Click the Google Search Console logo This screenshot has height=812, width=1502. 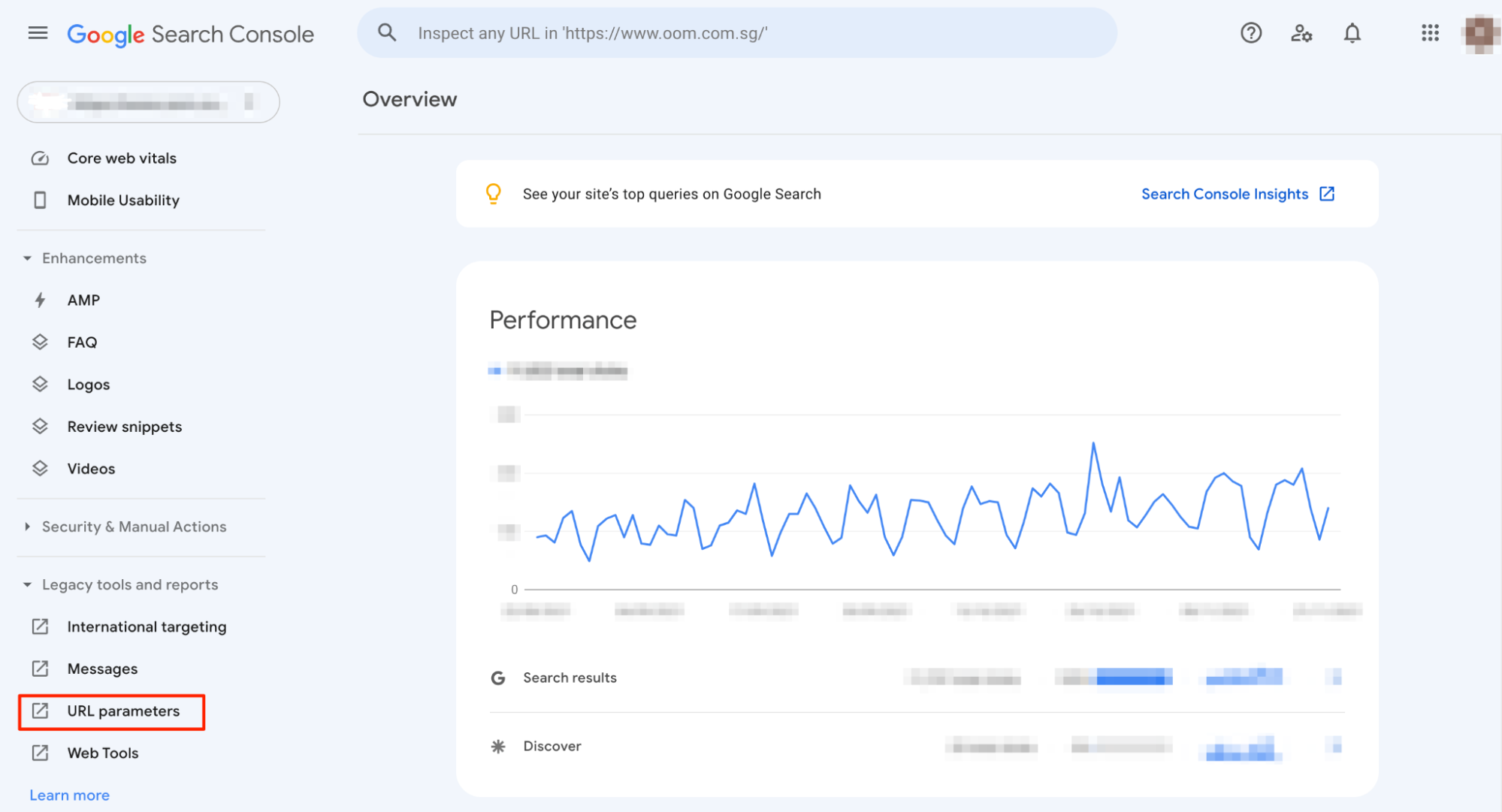pyautogui.click(x=191, y=34)
